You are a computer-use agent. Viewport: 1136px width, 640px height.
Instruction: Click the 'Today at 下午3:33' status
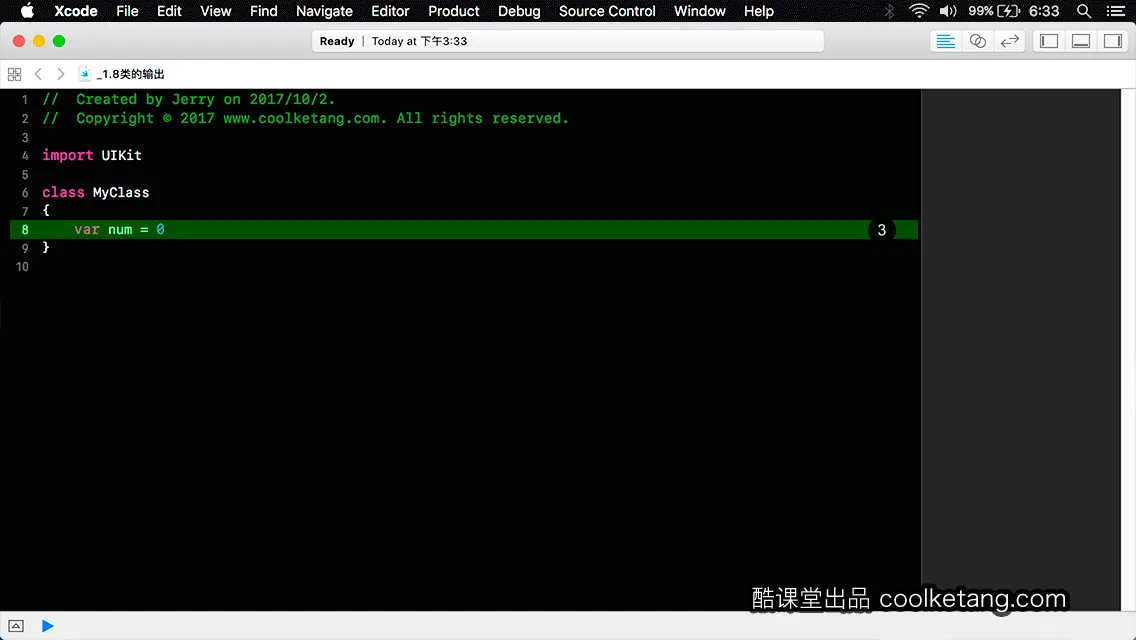point(419,41)
